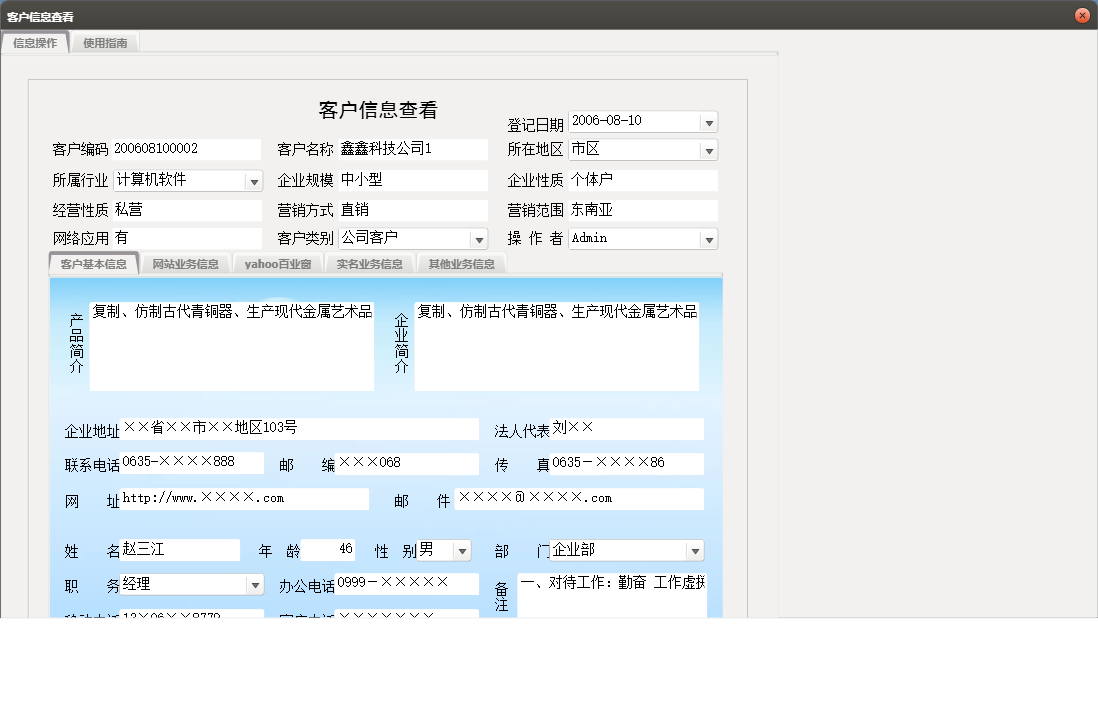
Task: View the 其他业务信息 tab
Action: [461, 263]
